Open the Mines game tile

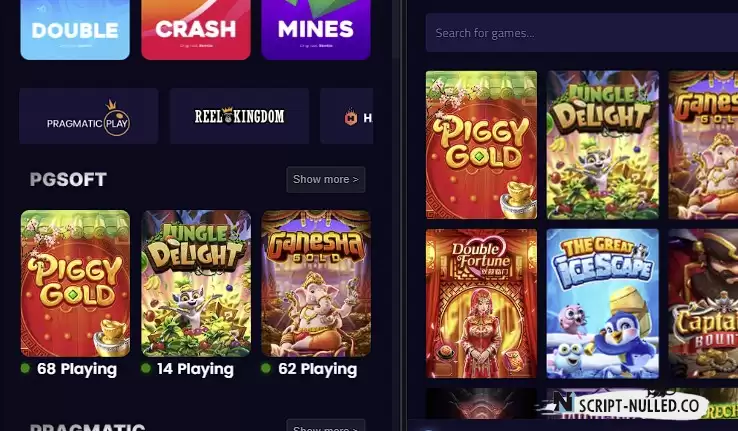[316, 30]
